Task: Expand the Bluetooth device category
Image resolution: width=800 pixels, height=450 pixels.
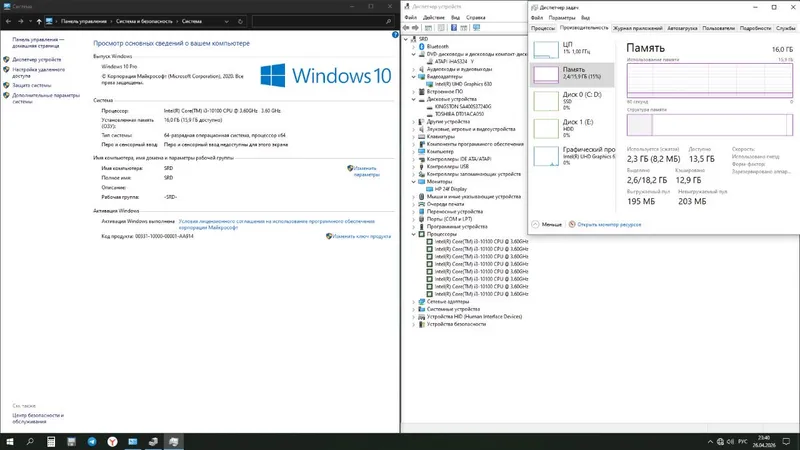Action: [414, 46]
